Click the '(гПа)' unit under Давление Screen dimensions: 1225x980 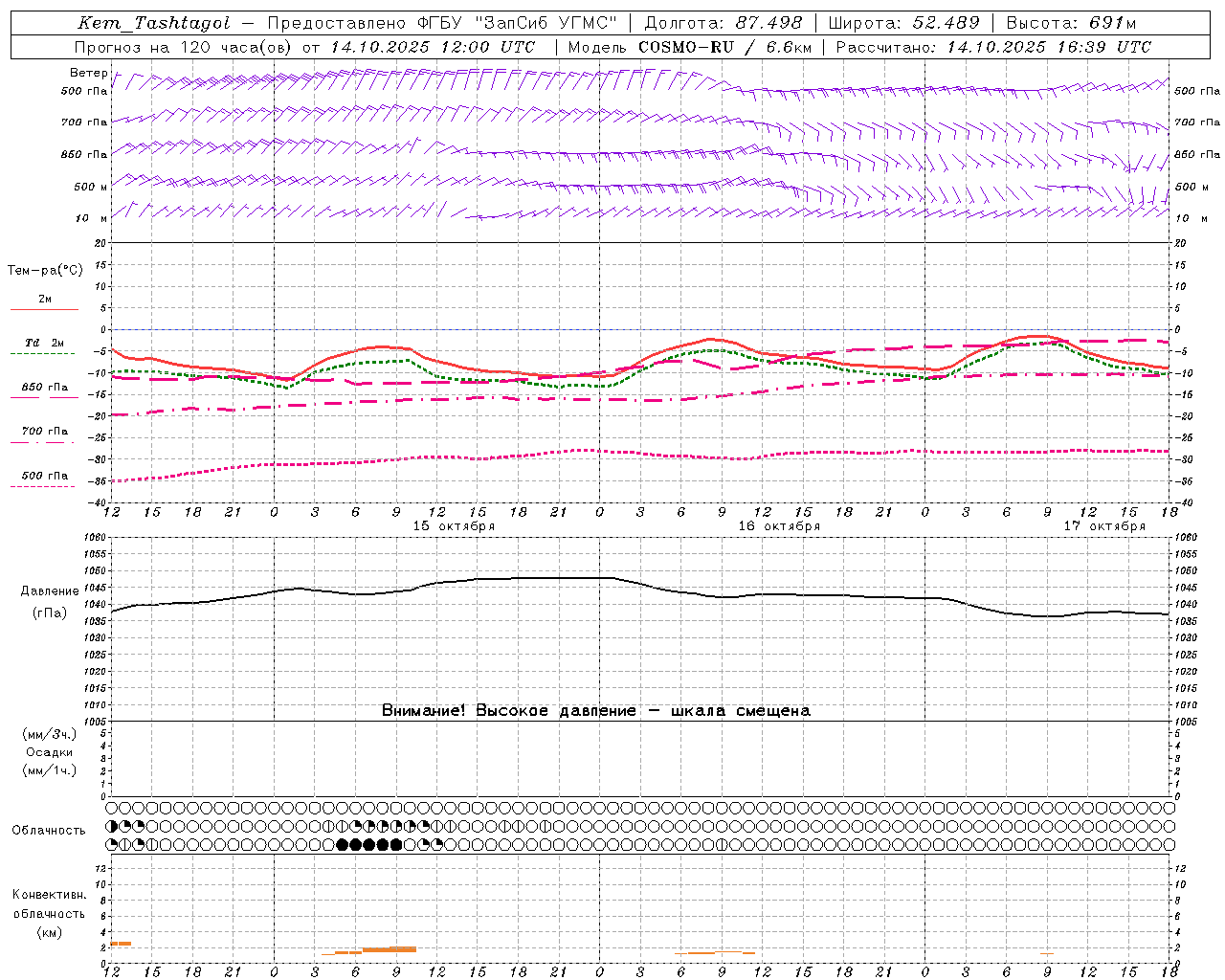(50, 613)
